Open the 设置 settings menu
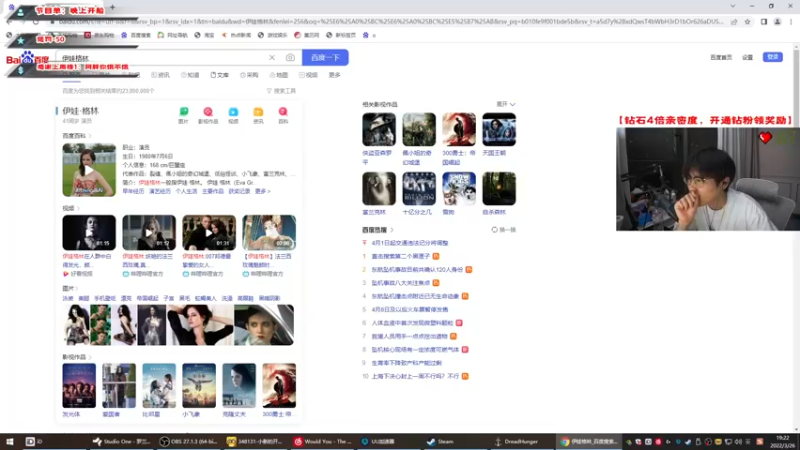Screen dimensions: 800x450 point(747,58)
